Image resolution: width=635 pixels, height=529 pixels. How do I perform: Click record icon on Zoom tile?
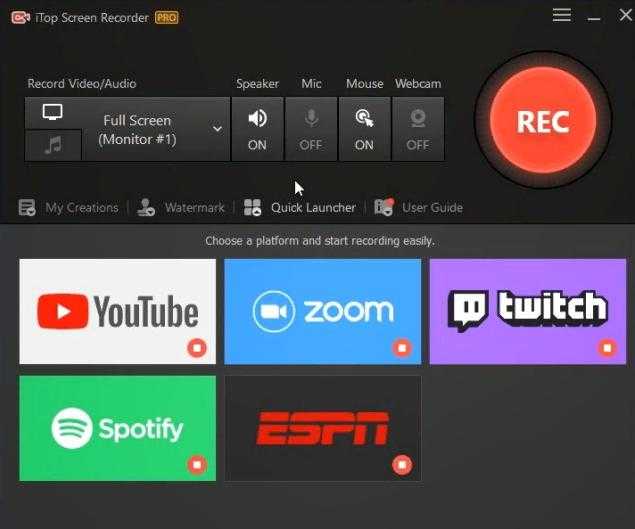[402, 348]
